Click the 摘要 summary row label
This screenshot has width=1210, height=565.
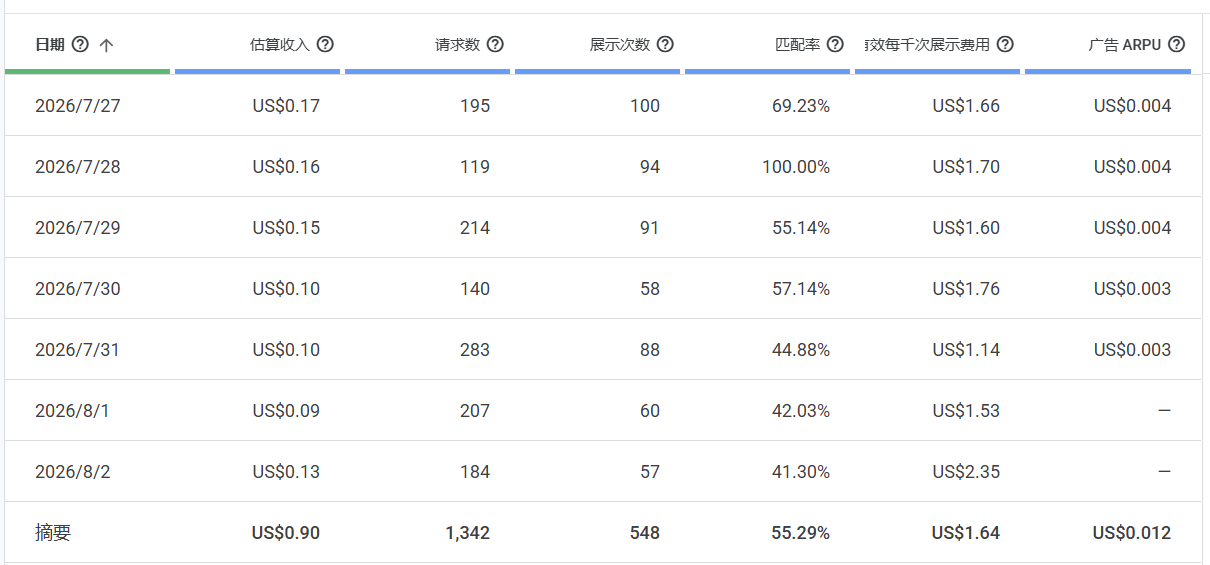tap(53, 533)
